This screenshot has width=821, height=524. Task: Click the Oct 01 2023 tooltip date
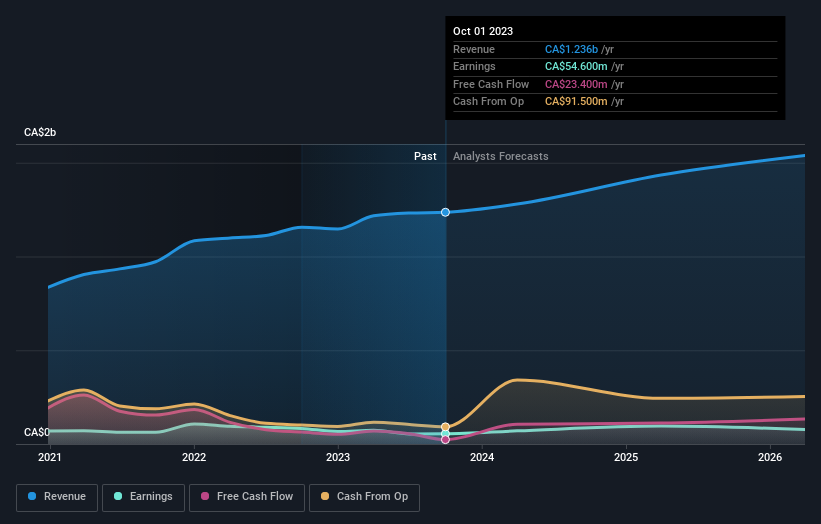click(483, 31)
